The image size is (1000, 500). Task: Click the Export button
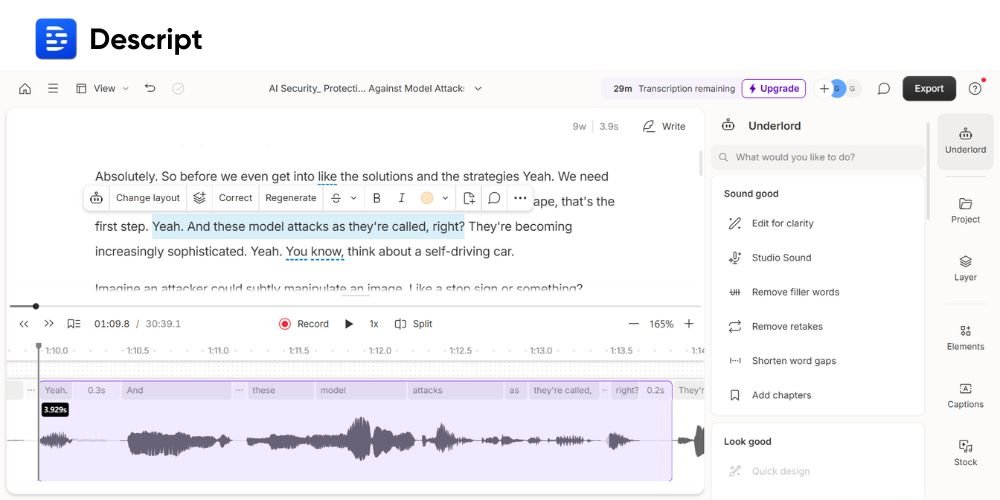click(x=929, y=89)
